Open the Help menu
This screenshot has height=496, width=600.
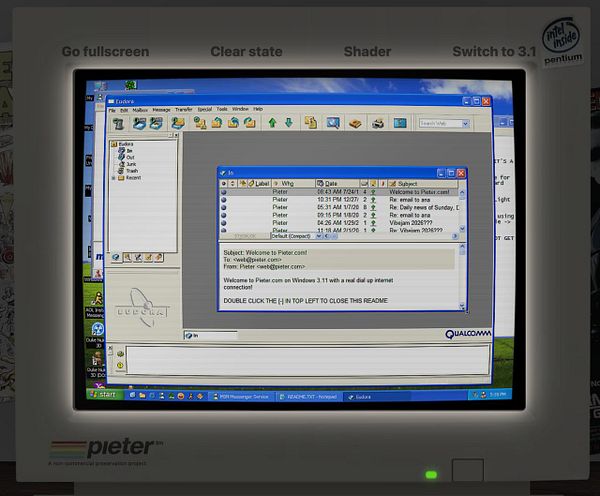pyautogui.click(x=258, y=109)
